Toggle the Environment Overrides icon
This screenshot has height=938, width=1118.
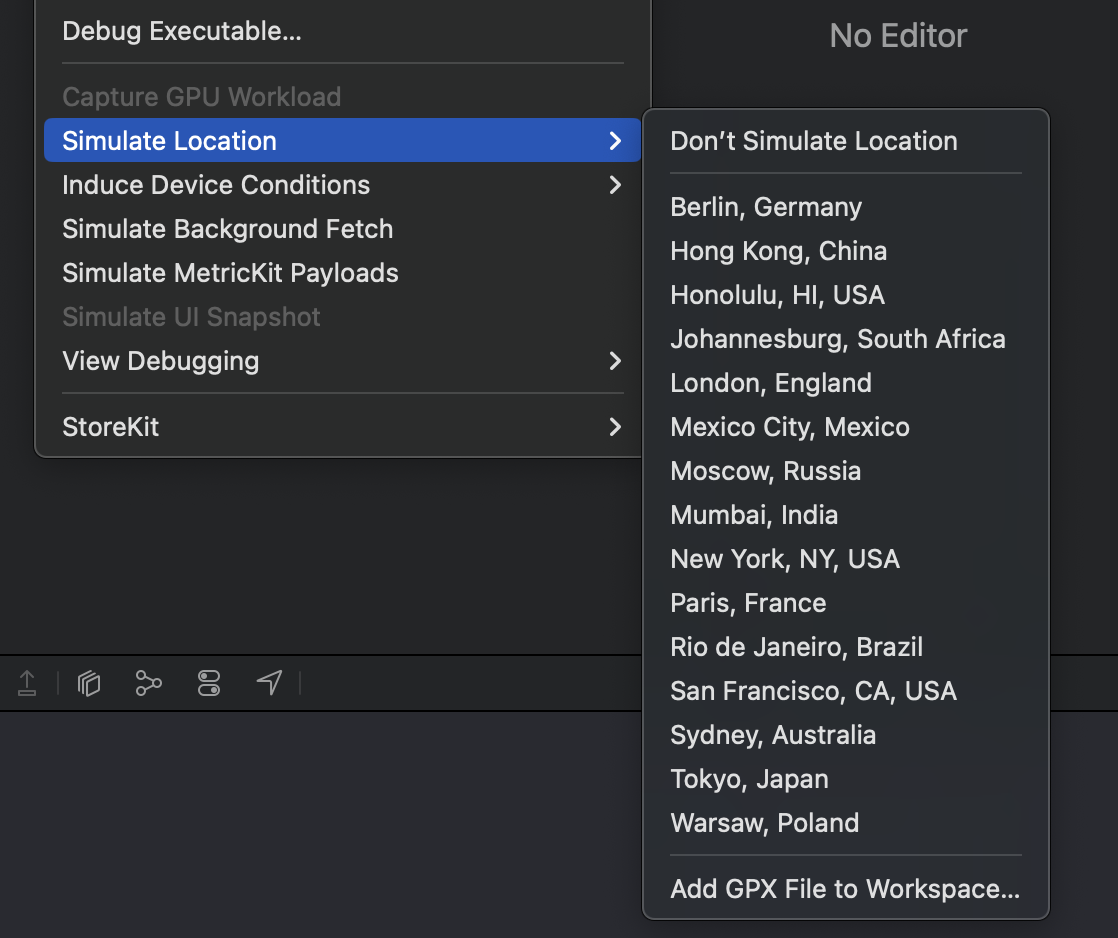[209, 683]
